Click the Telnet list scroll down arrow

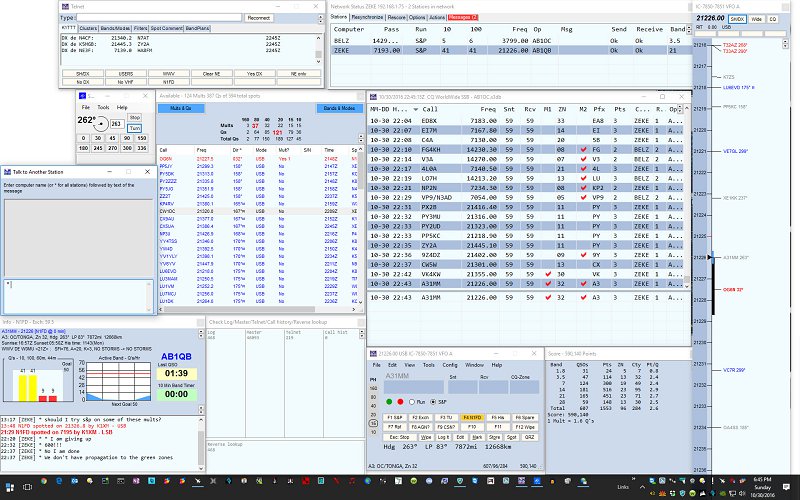(318, 61)
